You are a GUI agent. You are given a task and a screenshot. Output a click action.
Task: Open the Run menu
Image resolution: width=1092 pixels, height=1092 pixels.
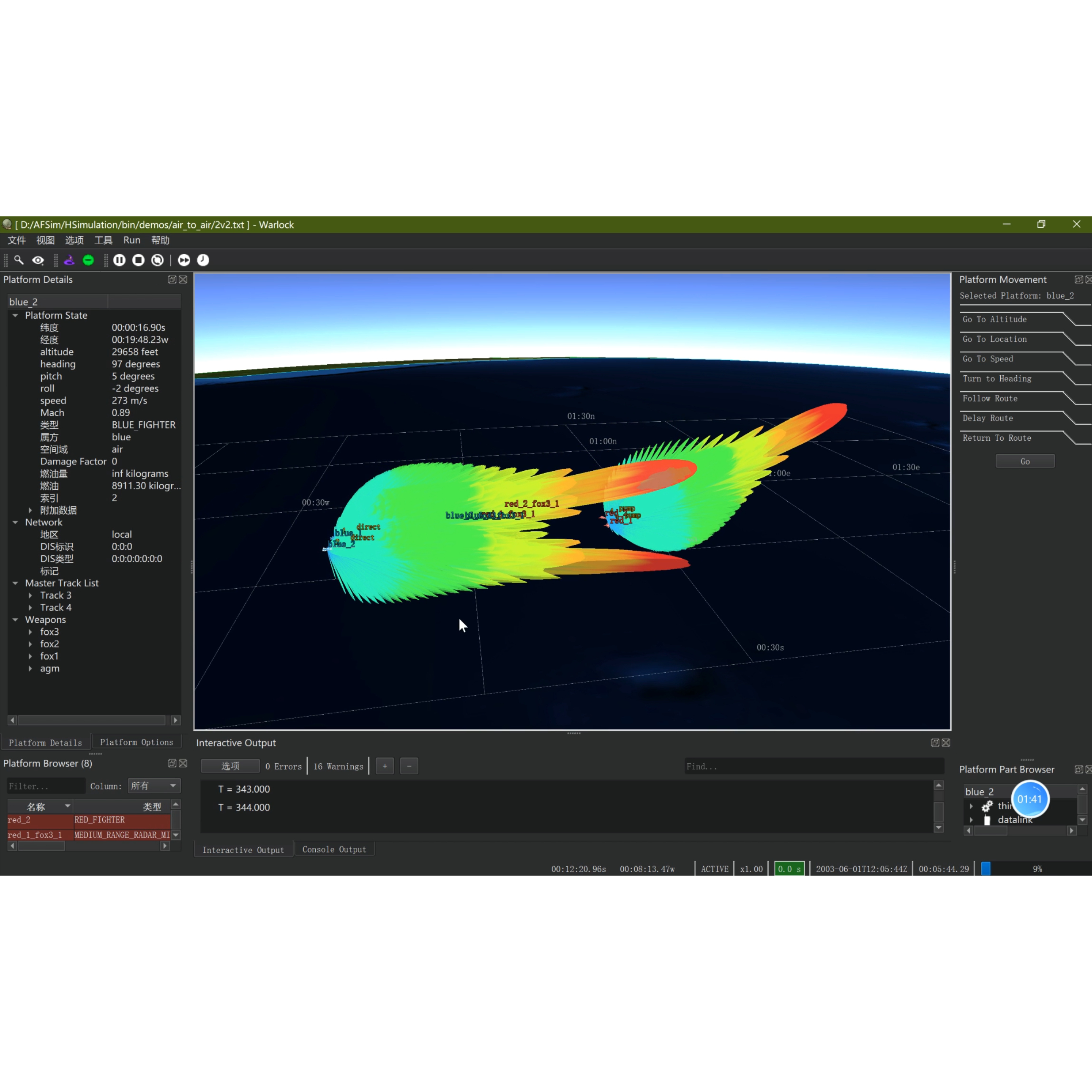[x=132, y=240]
